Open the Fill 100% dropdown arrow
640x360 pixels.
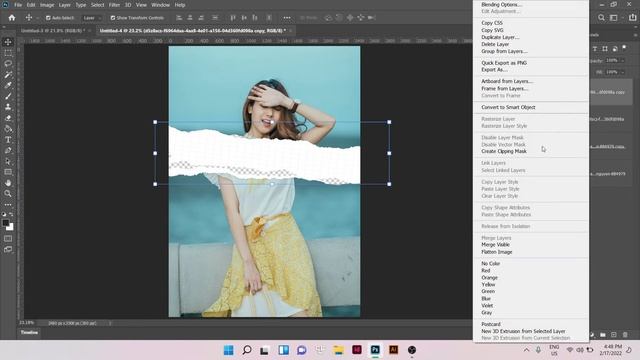[623, 72]
